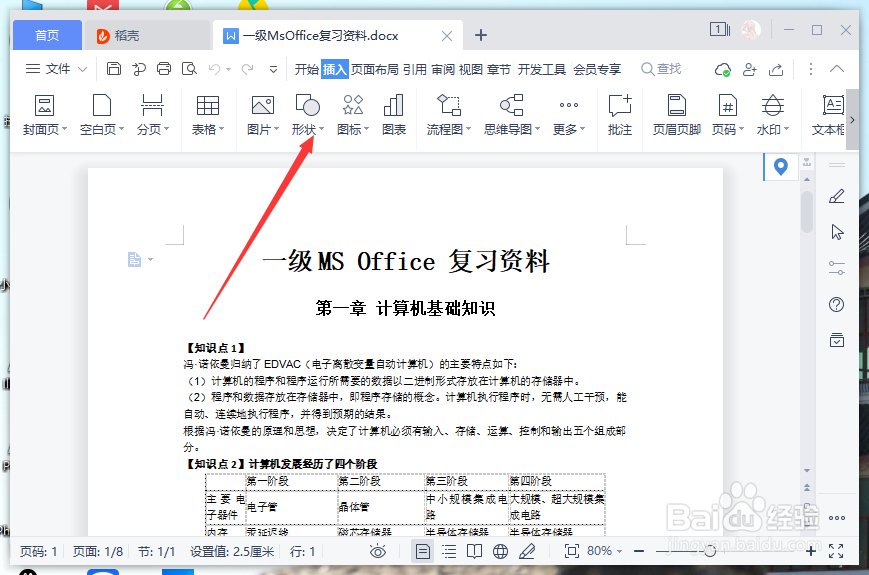Open the Chapter (章节) tab
Image resolution: width=869 pixels, height=575 pixels.
point(499,69)
